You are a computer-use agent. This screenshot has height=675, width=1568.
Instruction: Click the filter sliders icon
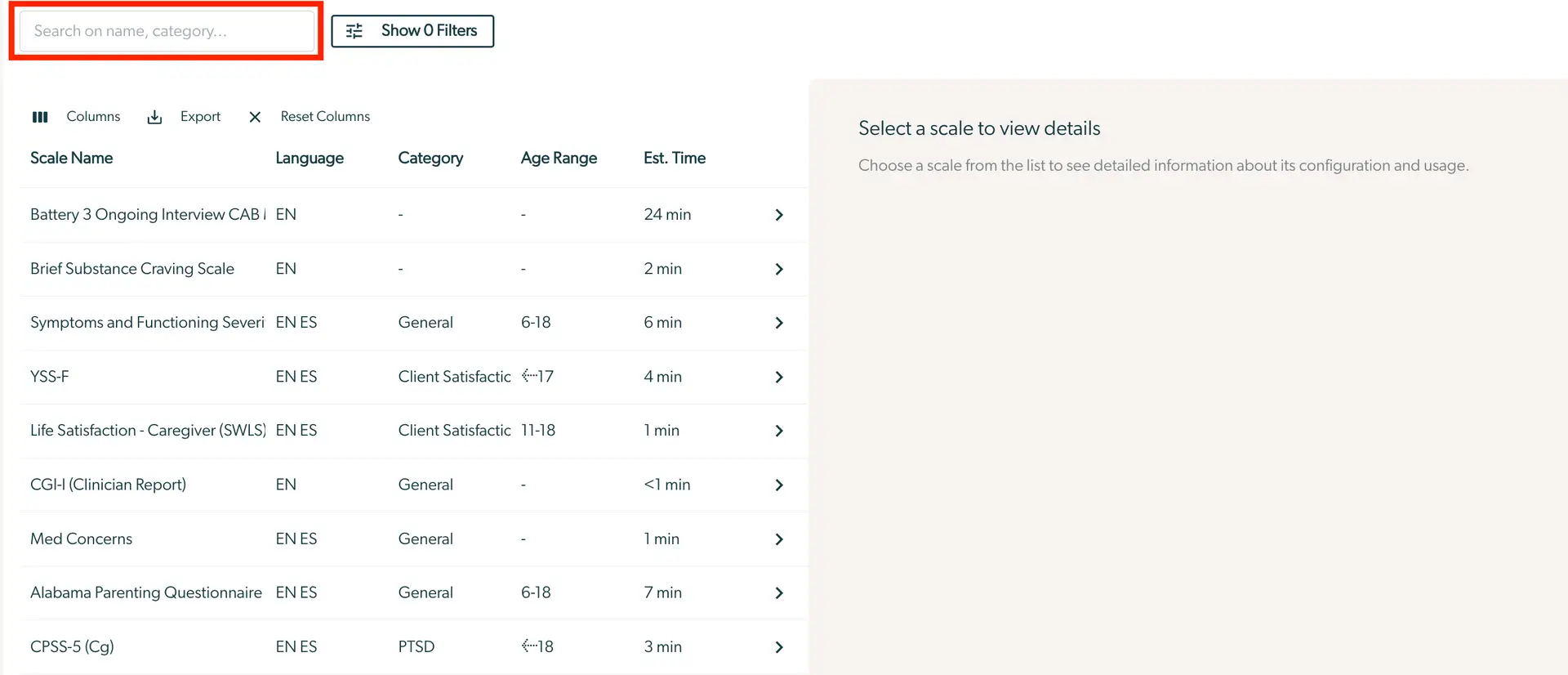[354, 31]
